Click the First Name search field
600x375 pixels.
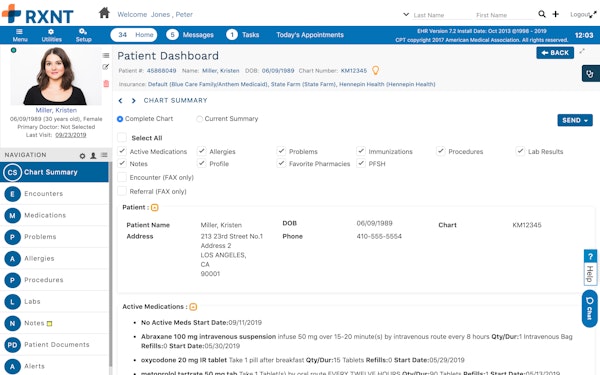pos(505,15)
